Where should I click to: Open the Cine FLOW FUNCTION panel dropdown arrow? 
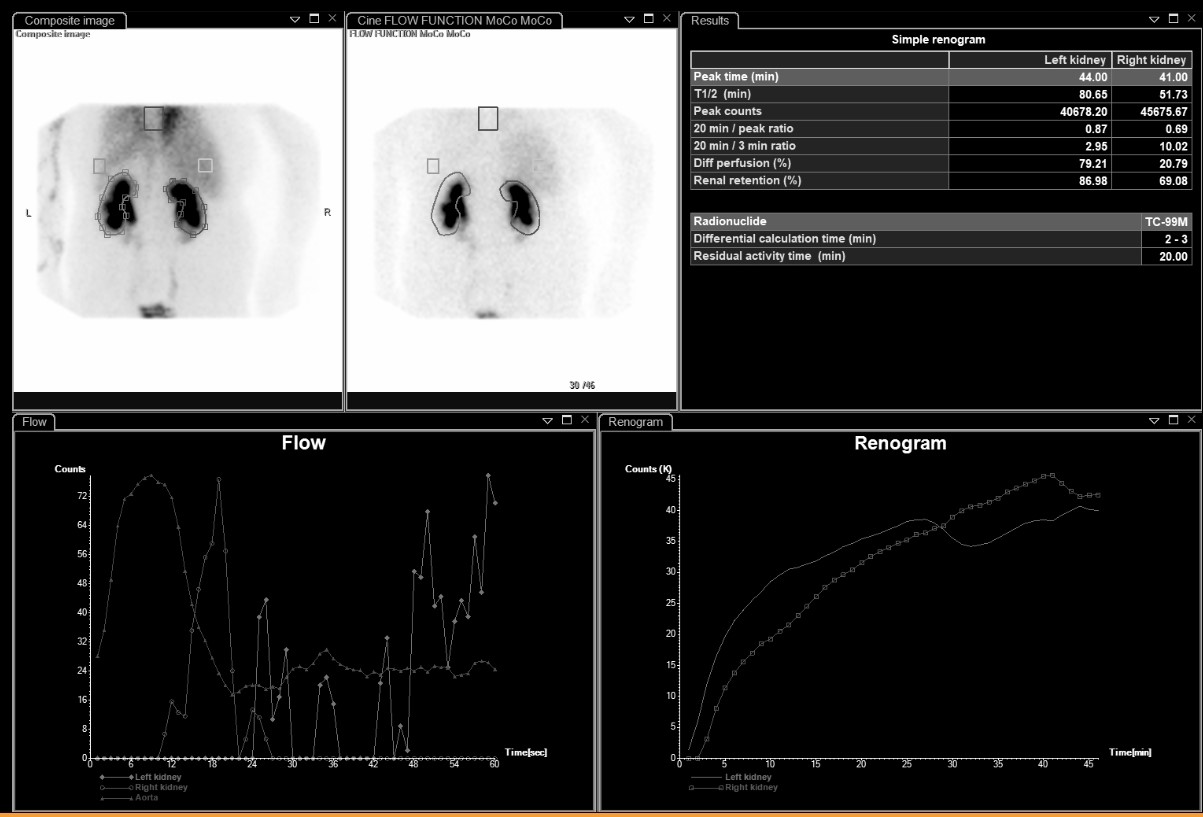[628, 19]
